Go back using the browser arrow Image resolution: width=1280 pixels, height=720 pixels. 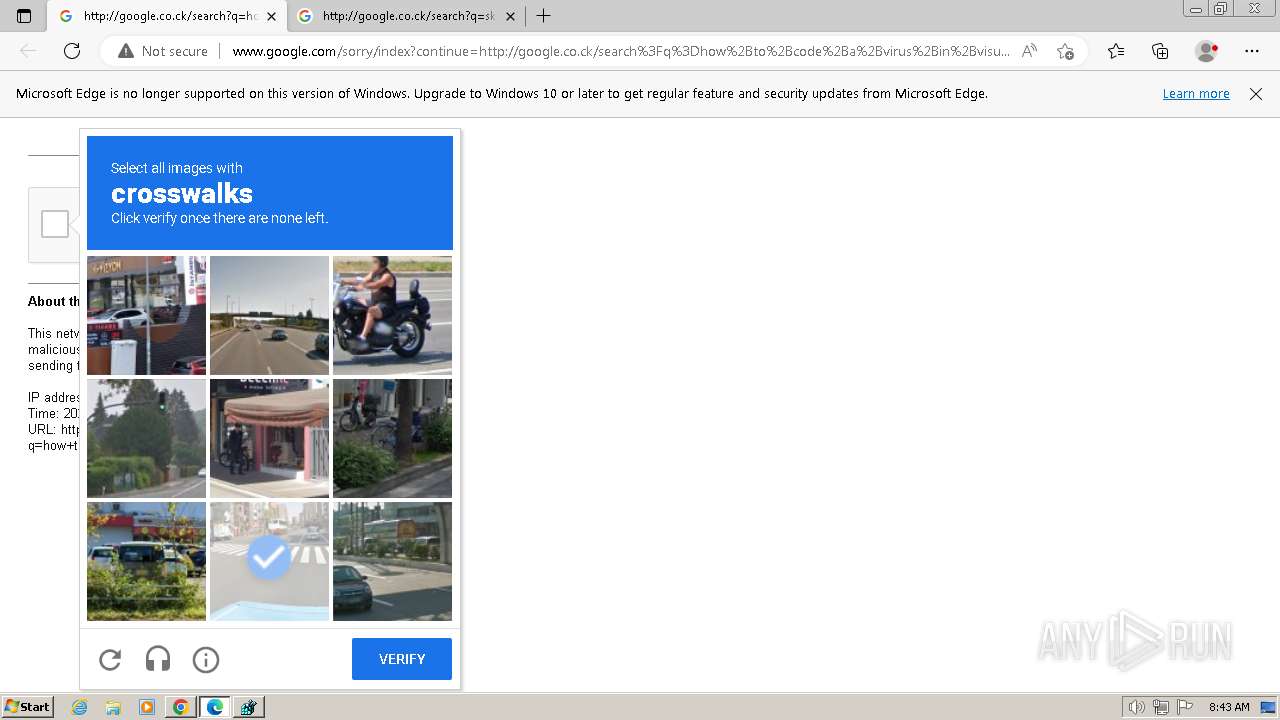pyautogui.click(x=28, y=51)
